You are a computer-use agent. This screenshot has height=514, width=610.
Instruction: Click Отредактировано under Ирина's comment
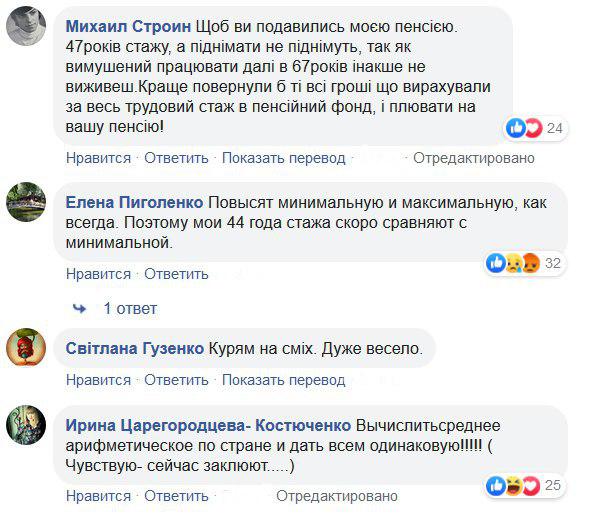pyautogui.click(x=335, y=496)
